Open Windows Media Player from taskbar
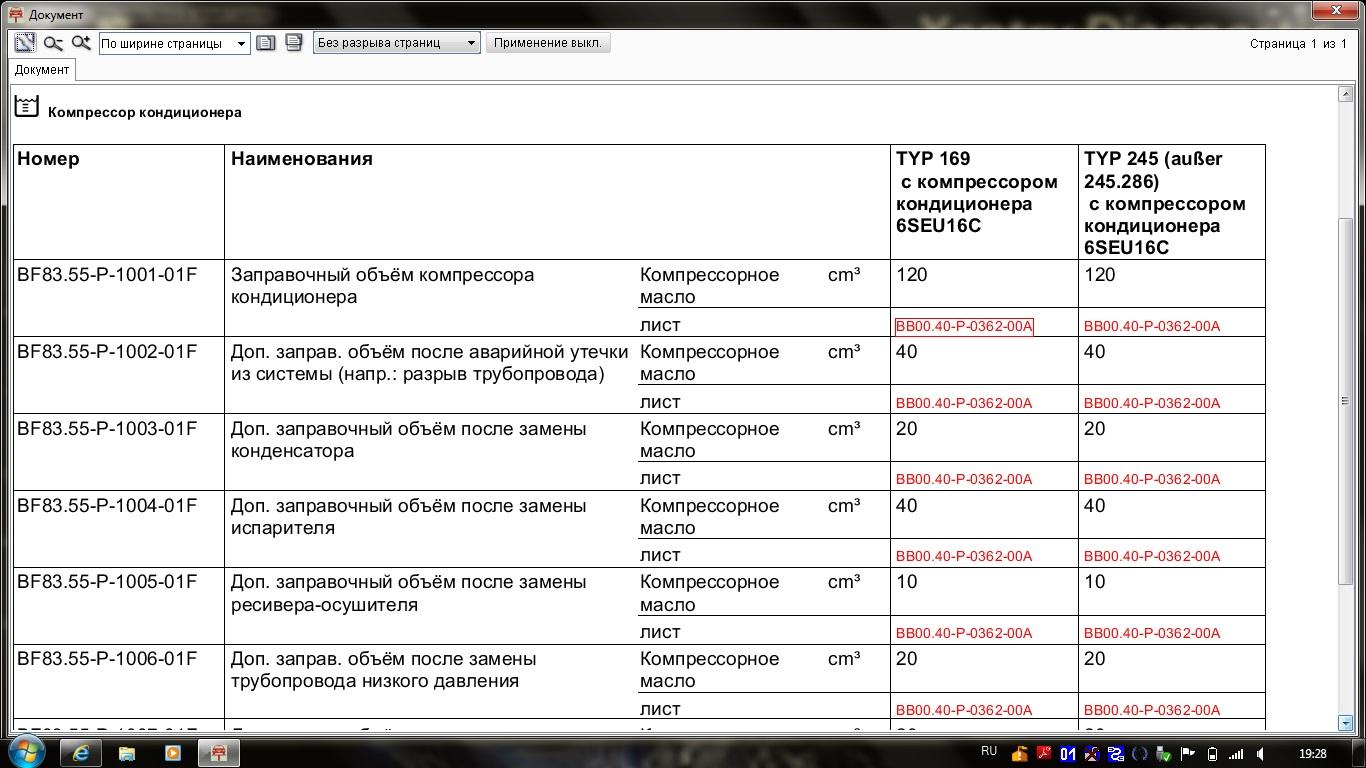This screenshot has height=768, width=1366. 172,753
